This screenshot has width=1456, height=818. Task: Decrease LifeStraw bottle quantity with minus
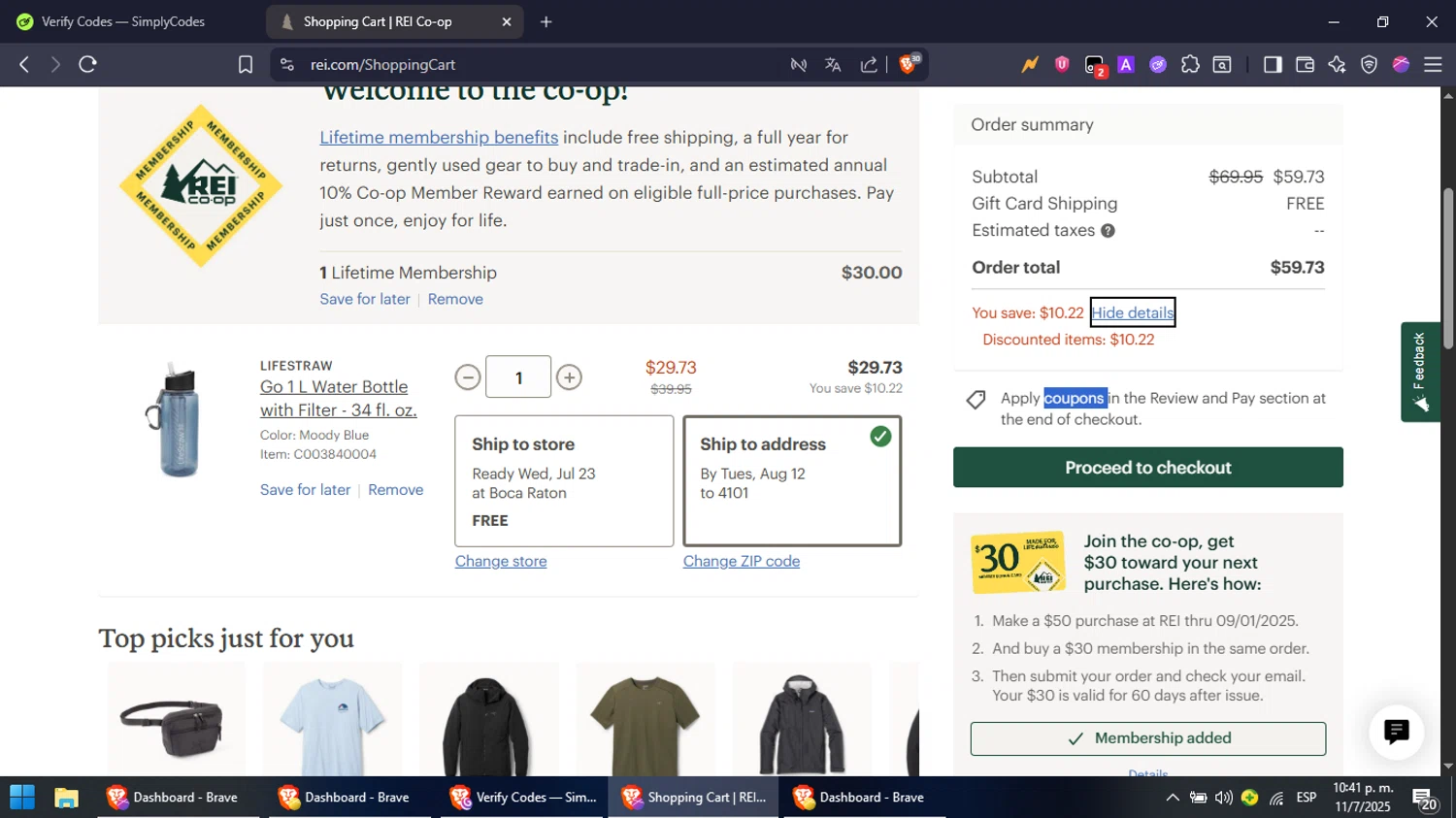click(x=468, y=377)
